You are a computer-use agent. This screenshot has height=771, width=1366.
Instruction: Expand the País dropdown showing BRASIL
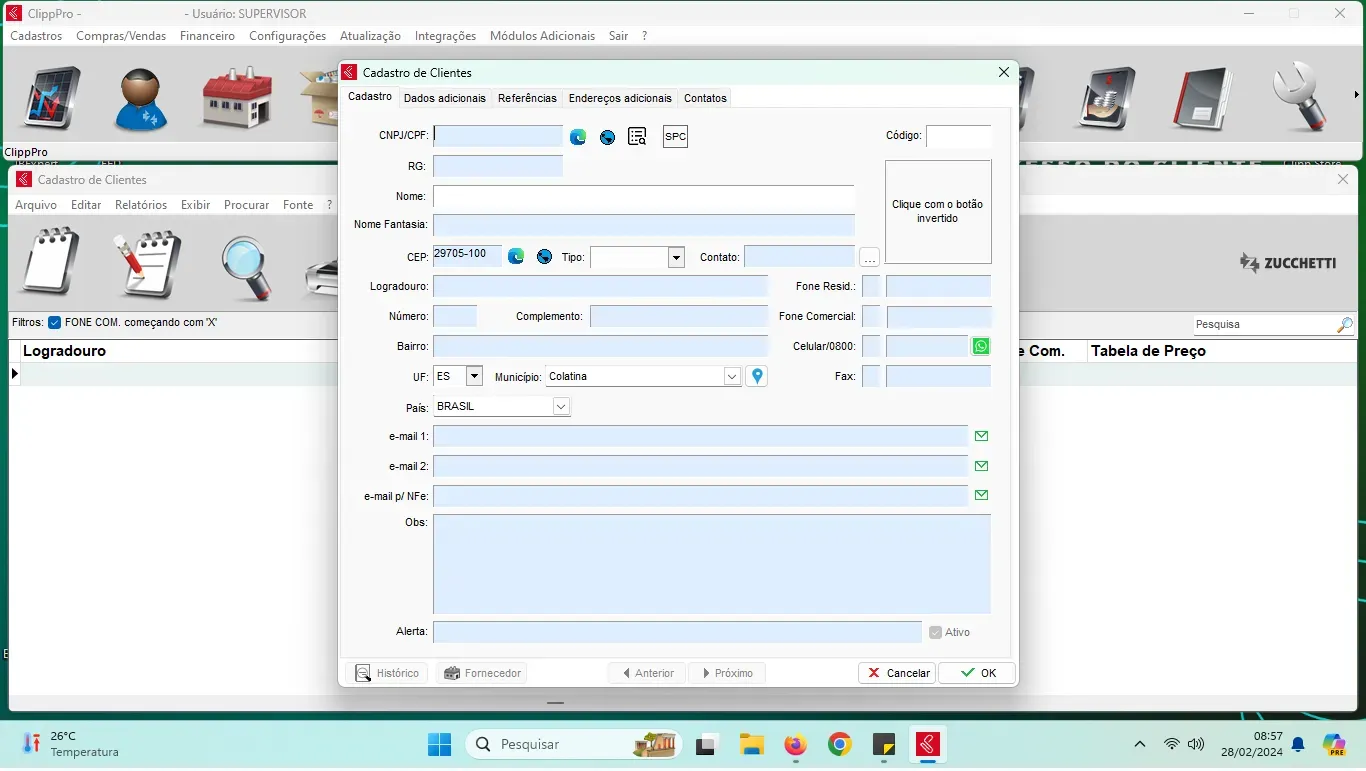pos(561,406)
